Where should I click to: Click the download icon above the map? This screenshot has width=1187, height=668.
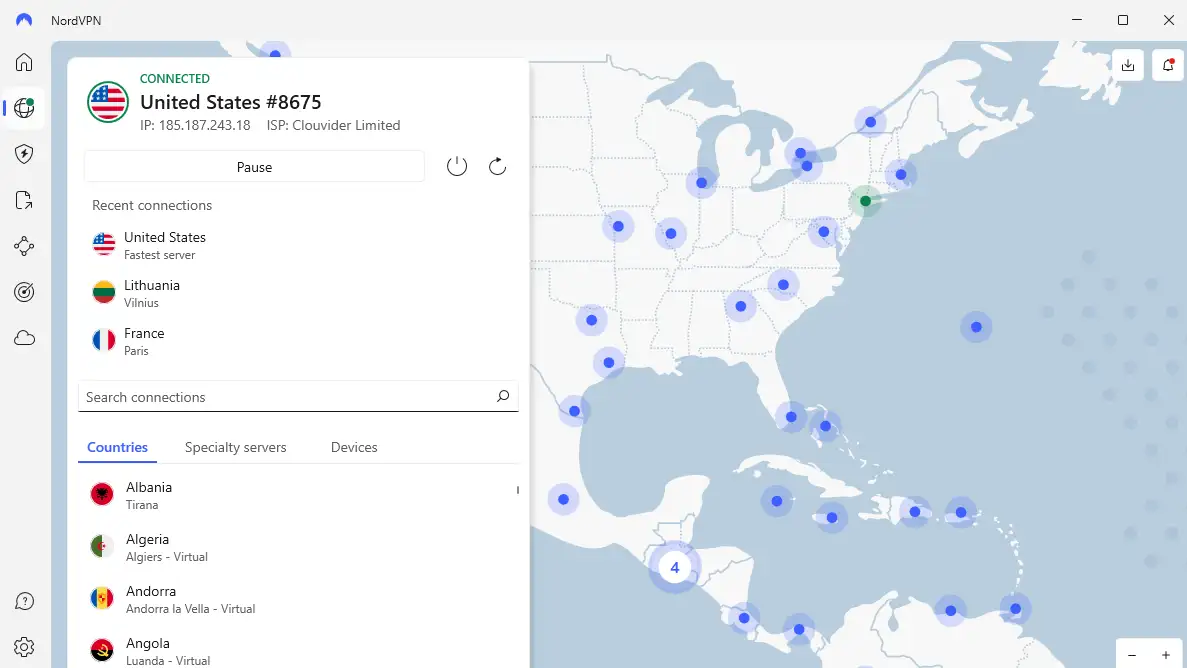(x=1128, y=65)
